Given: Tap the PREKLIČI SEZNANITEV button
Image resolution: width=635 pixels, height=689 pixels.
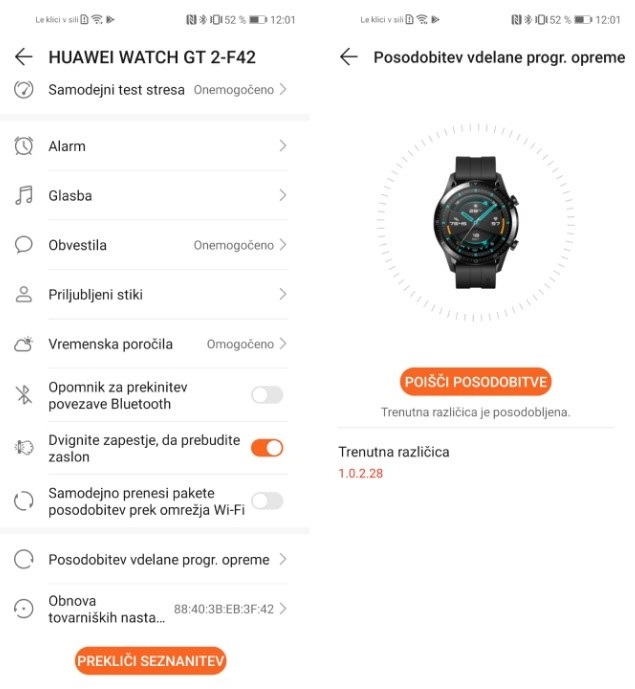Looking at the screenshot, I should [151, 660].
